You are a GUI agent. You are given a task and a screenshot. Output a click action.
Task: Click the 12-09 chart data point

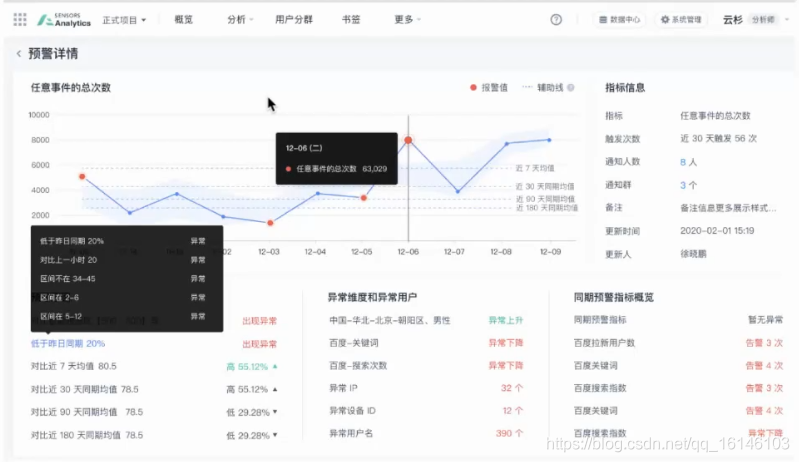[549, 140]
